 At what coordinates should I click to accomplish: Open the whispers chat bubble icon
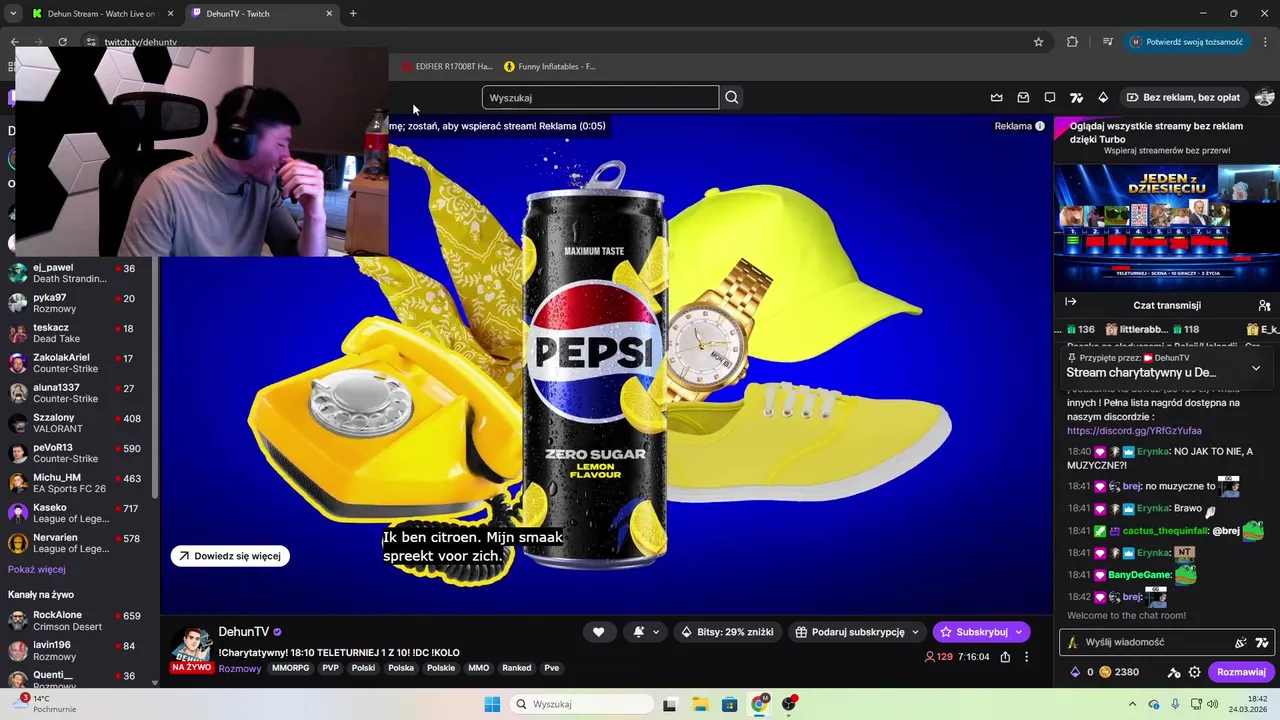click(1050, 97)
